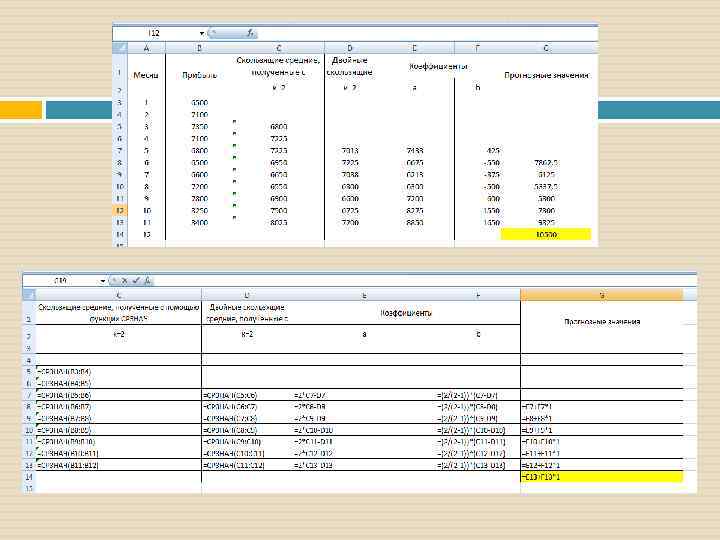Click the yellow formula cell =E13+F13*1
720x540 pixels.
pos(602,477)
